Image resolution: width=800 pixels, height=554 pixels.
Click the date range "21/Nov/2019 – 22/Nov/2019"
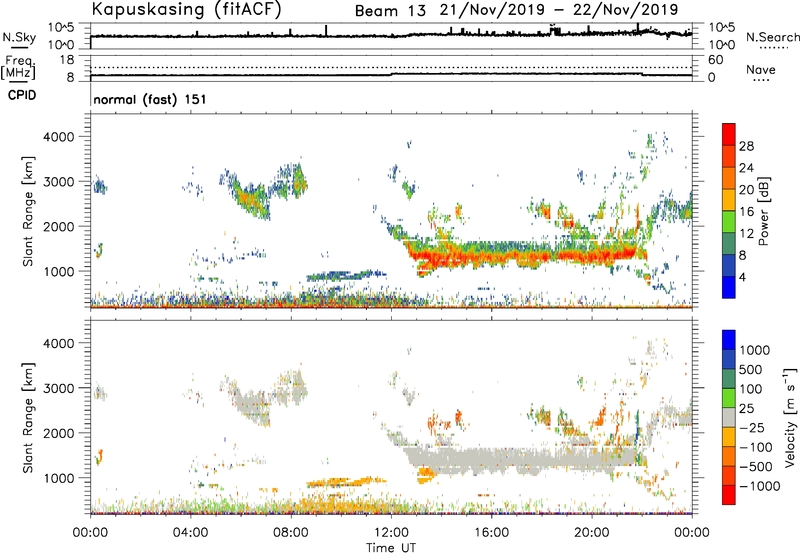click(x=559, y=10)
